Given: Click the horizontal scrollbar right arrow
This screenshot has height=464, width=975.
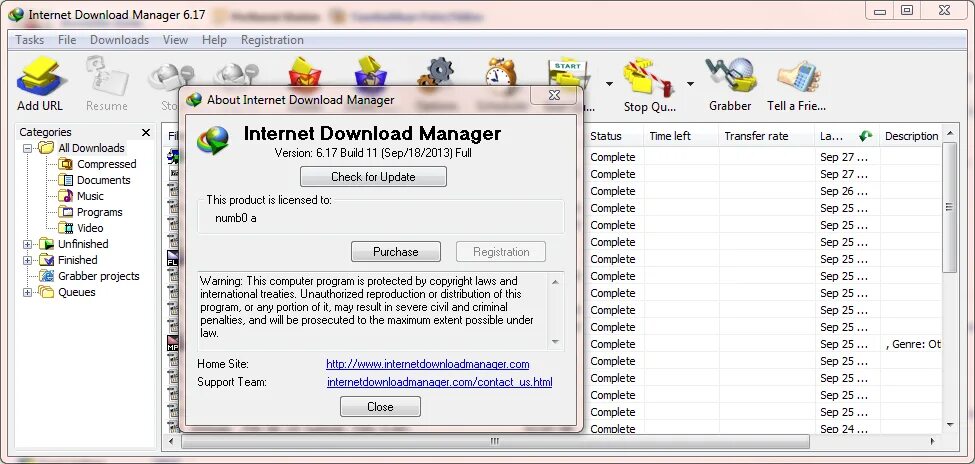Looking at the screenshot, I should coord(933,441).
